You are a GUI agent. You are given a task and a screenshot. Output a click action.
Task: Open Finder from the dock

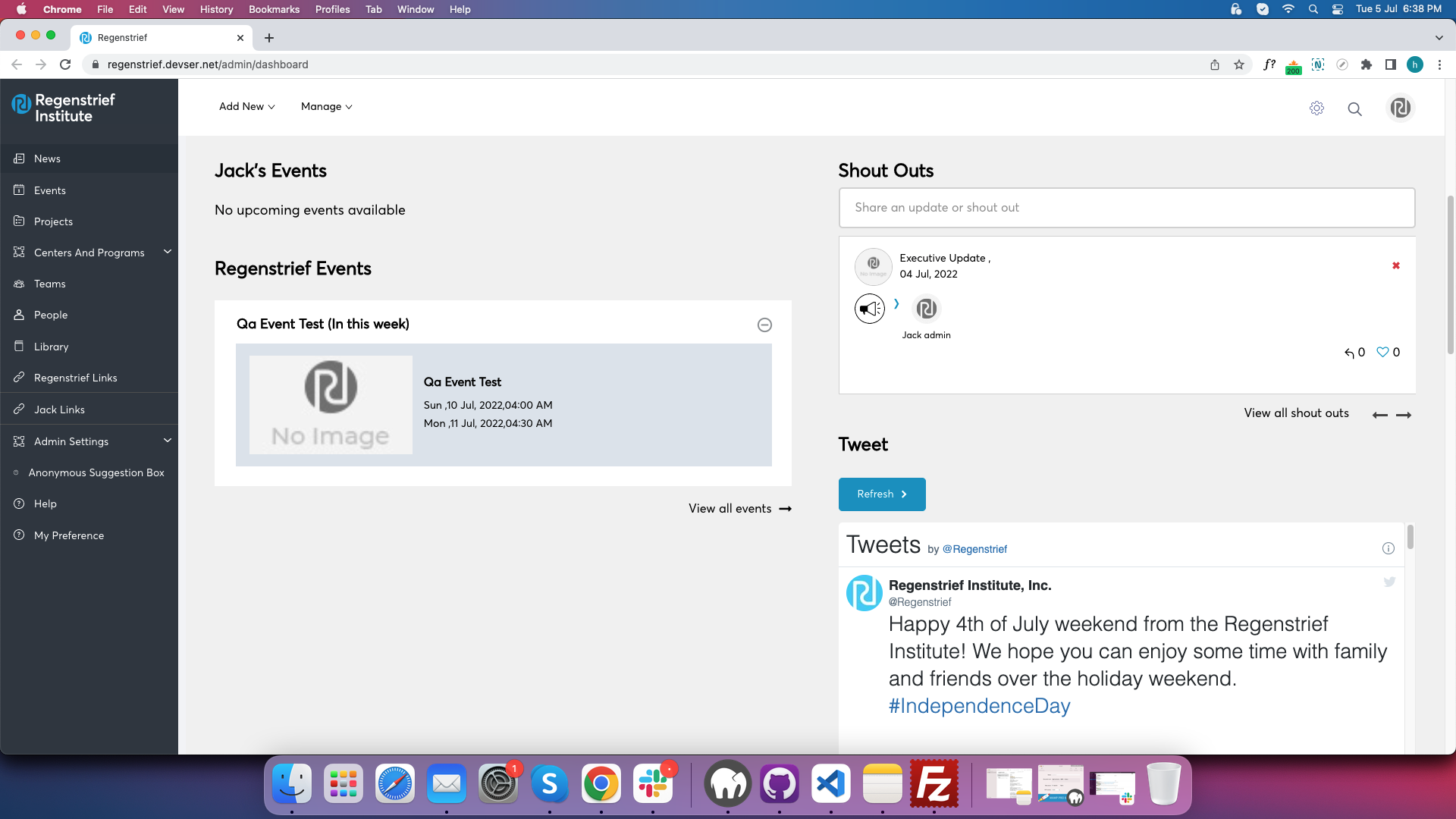coord(292,784)
